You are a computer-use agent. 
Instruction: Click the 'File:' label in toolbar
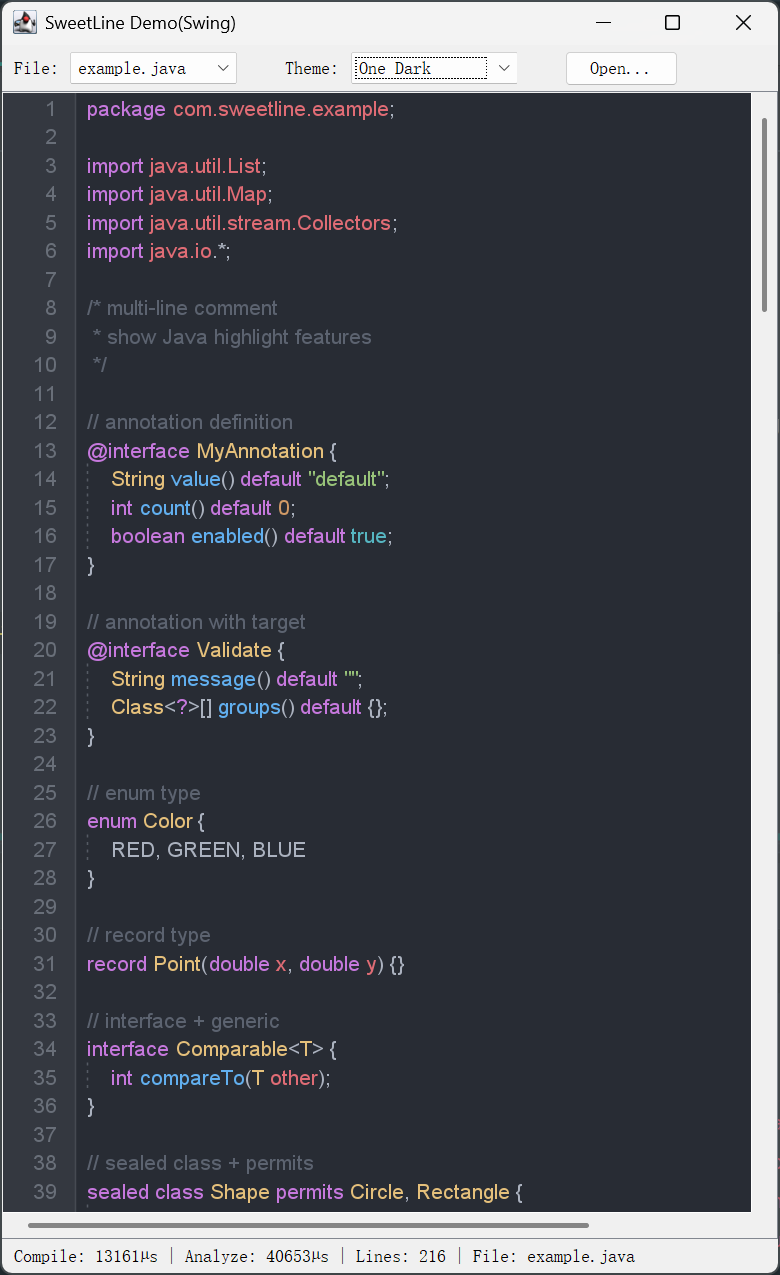click(36, 69)
